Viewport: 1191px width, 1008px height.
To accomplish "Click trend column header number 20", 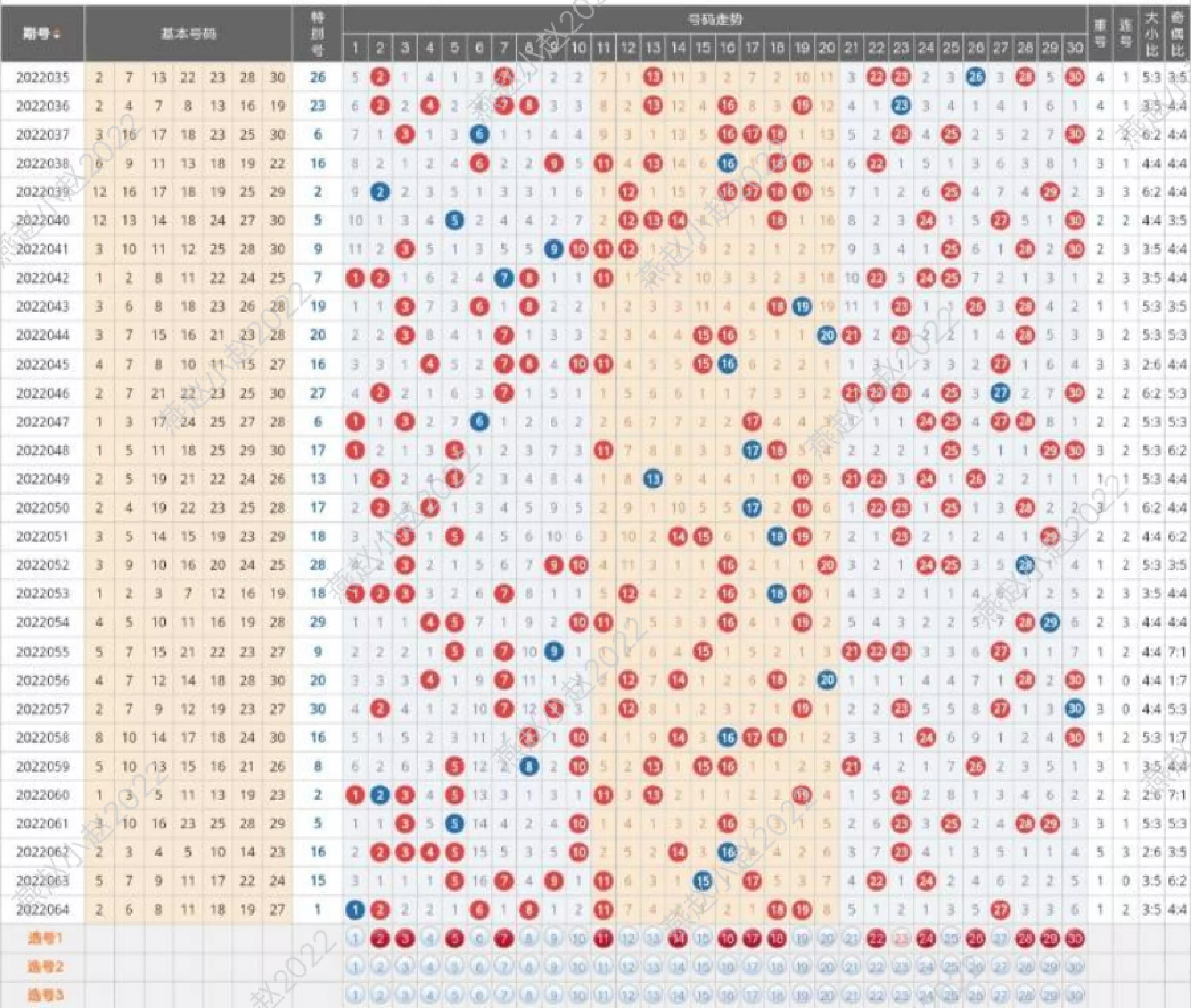I will click(827, 48).
